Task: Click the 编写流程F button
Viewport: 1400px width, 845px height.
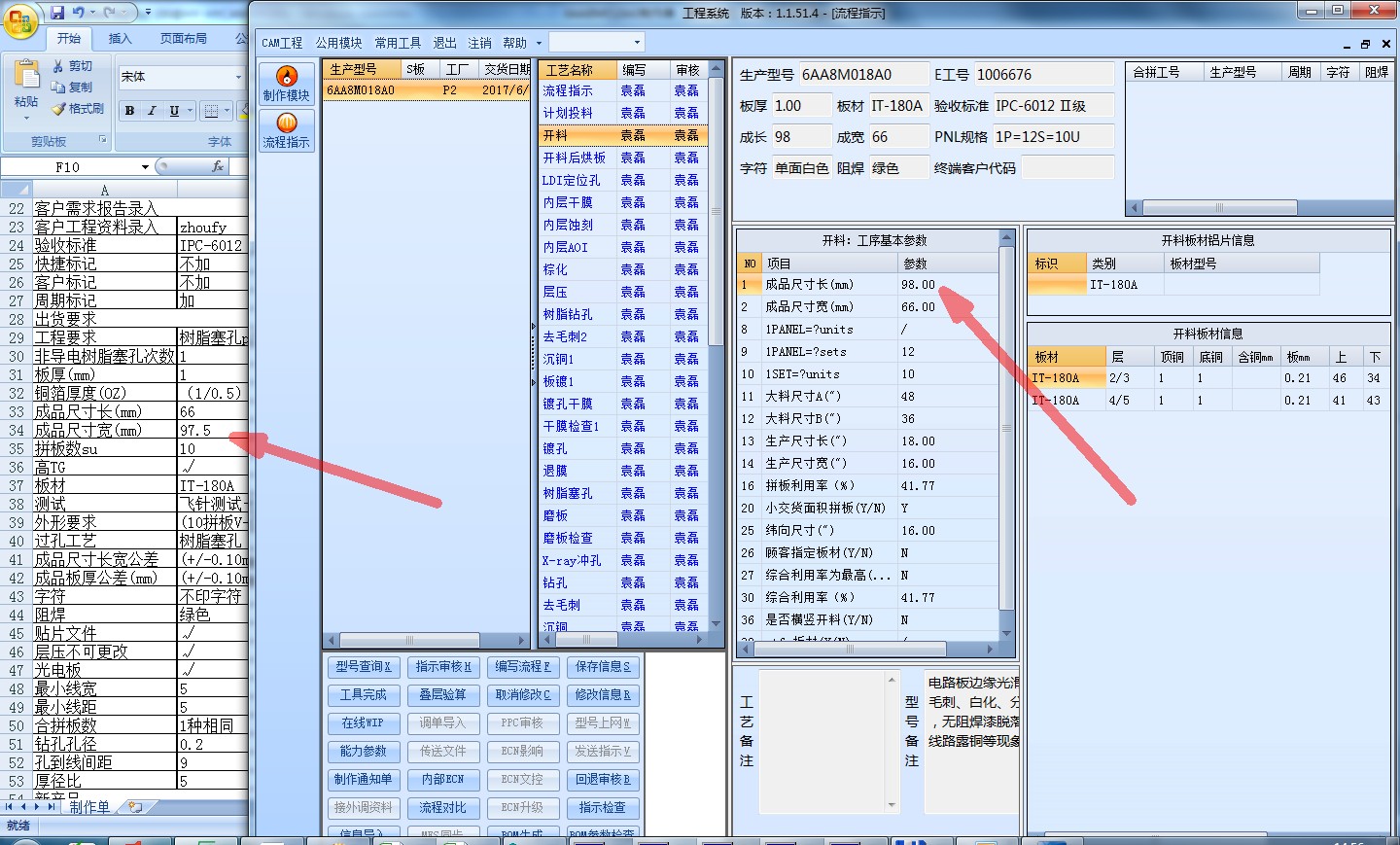Action: click(x=523, y=667)
